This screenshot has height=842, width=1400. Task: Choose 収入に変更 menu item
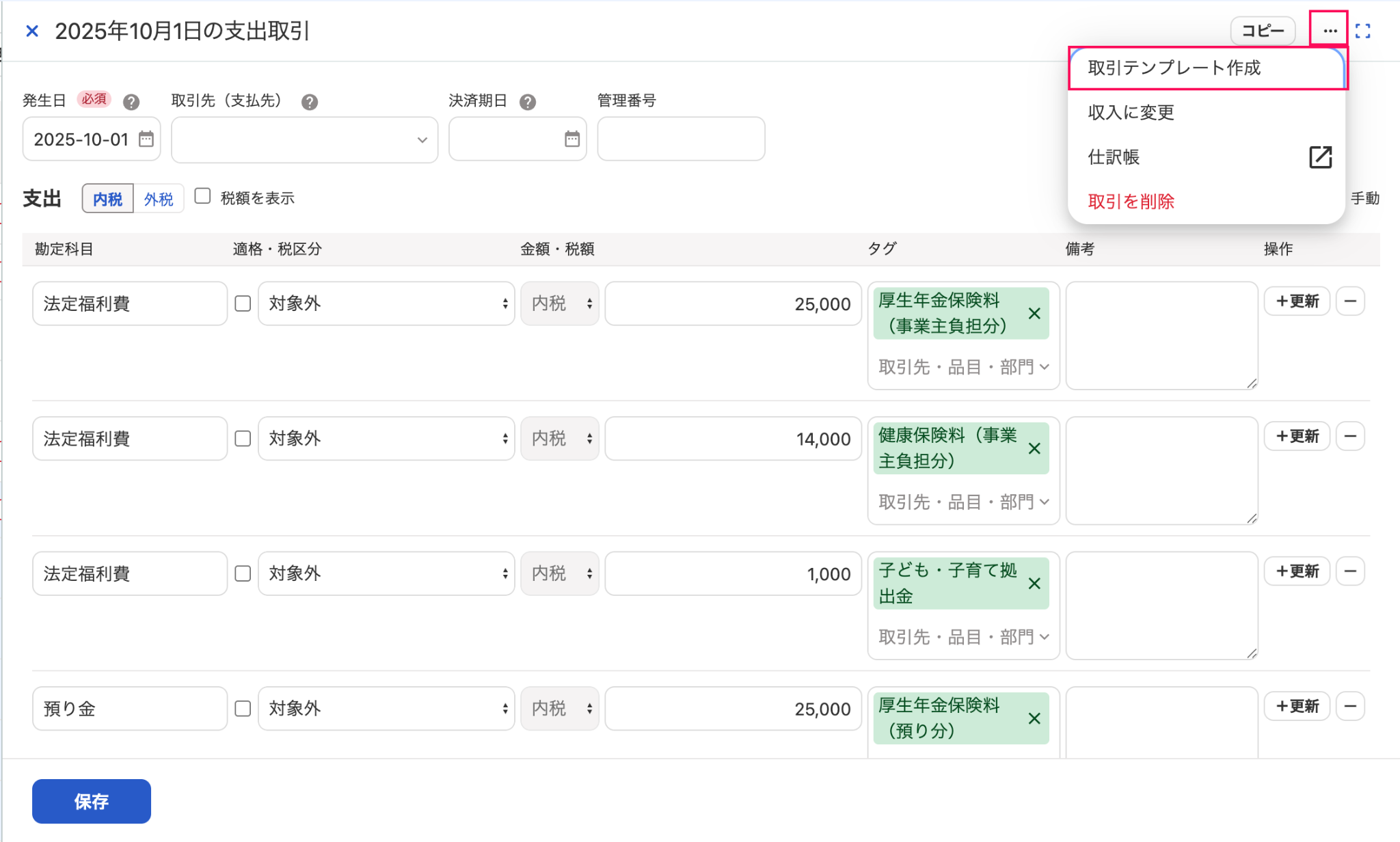coord(1207,112)
